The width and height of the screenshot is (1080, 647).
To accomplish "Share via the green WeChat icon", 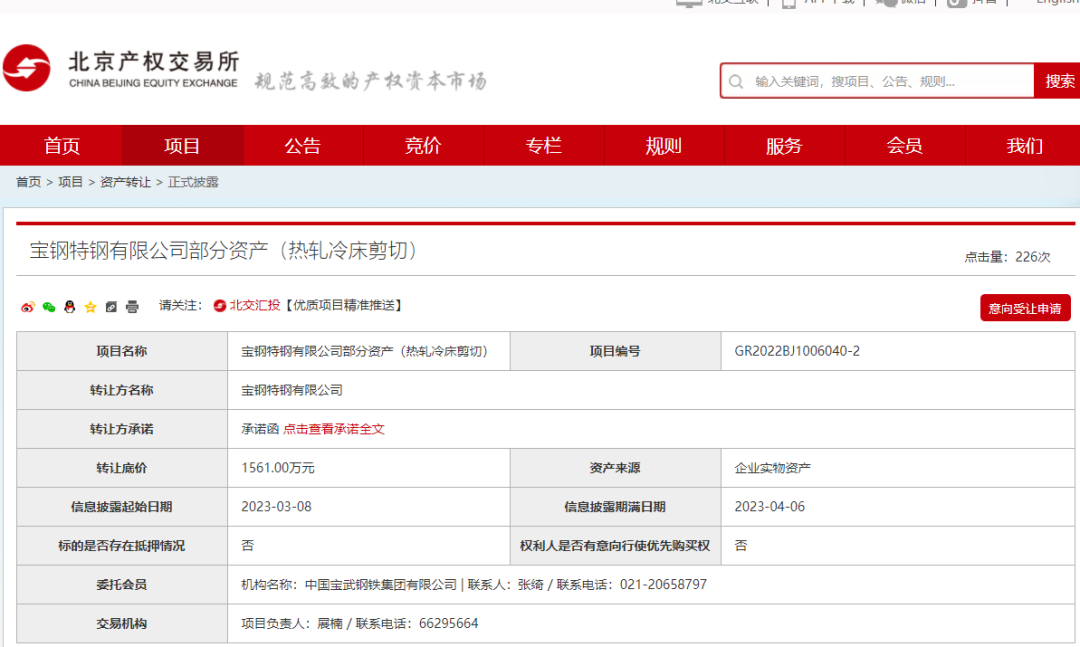I will pos(48,307).
